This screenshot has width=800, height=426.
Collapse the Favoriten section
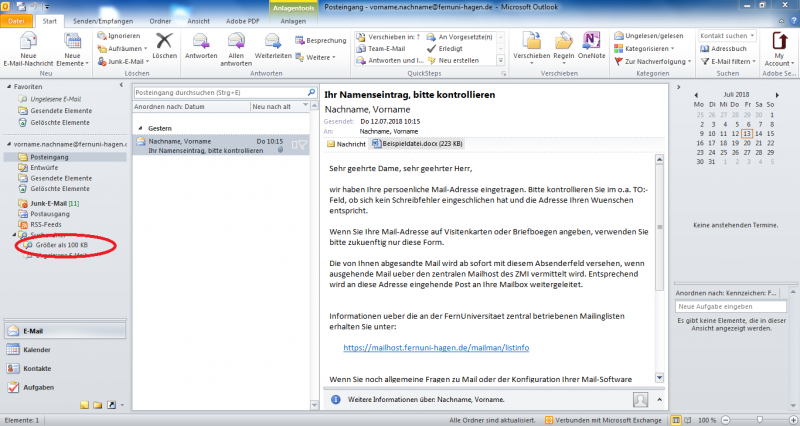click(9, 87)
